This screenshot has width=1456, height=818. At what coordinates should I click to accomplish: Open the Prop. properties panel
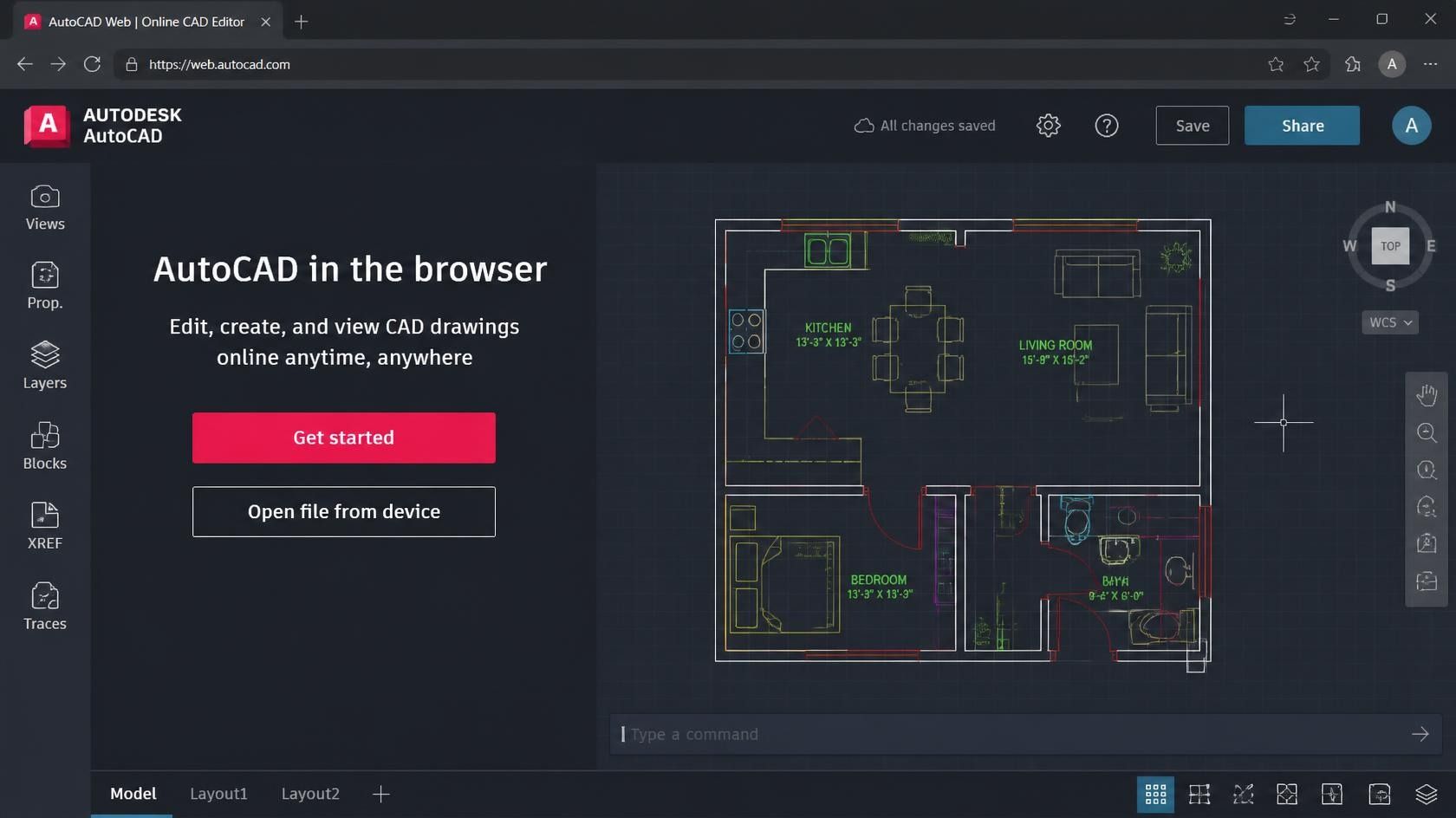[x=45, y=286]
